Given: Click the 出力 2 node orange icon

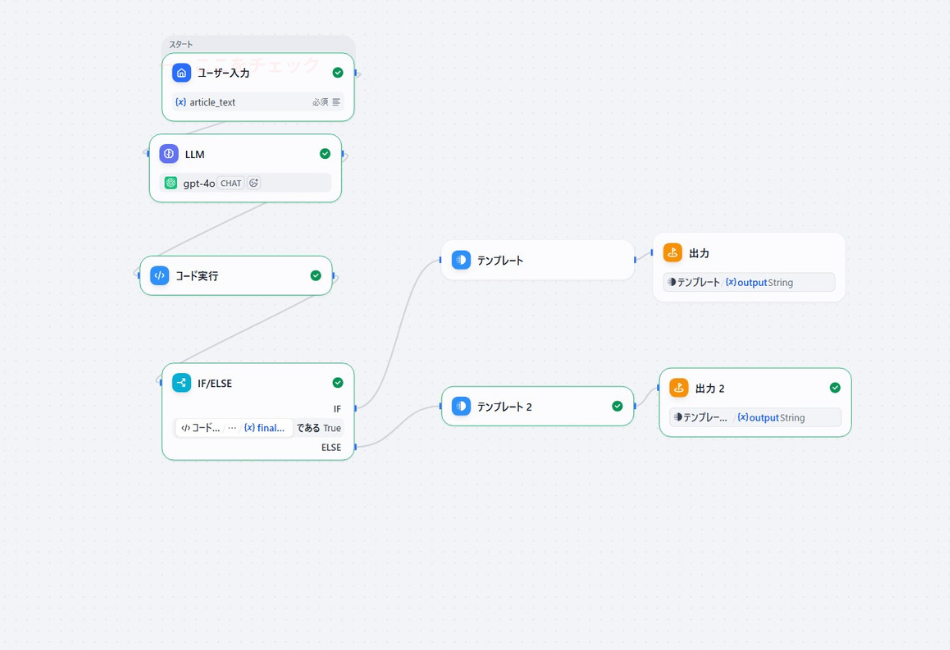Looking at the screenshot, I should click(679, 388).
